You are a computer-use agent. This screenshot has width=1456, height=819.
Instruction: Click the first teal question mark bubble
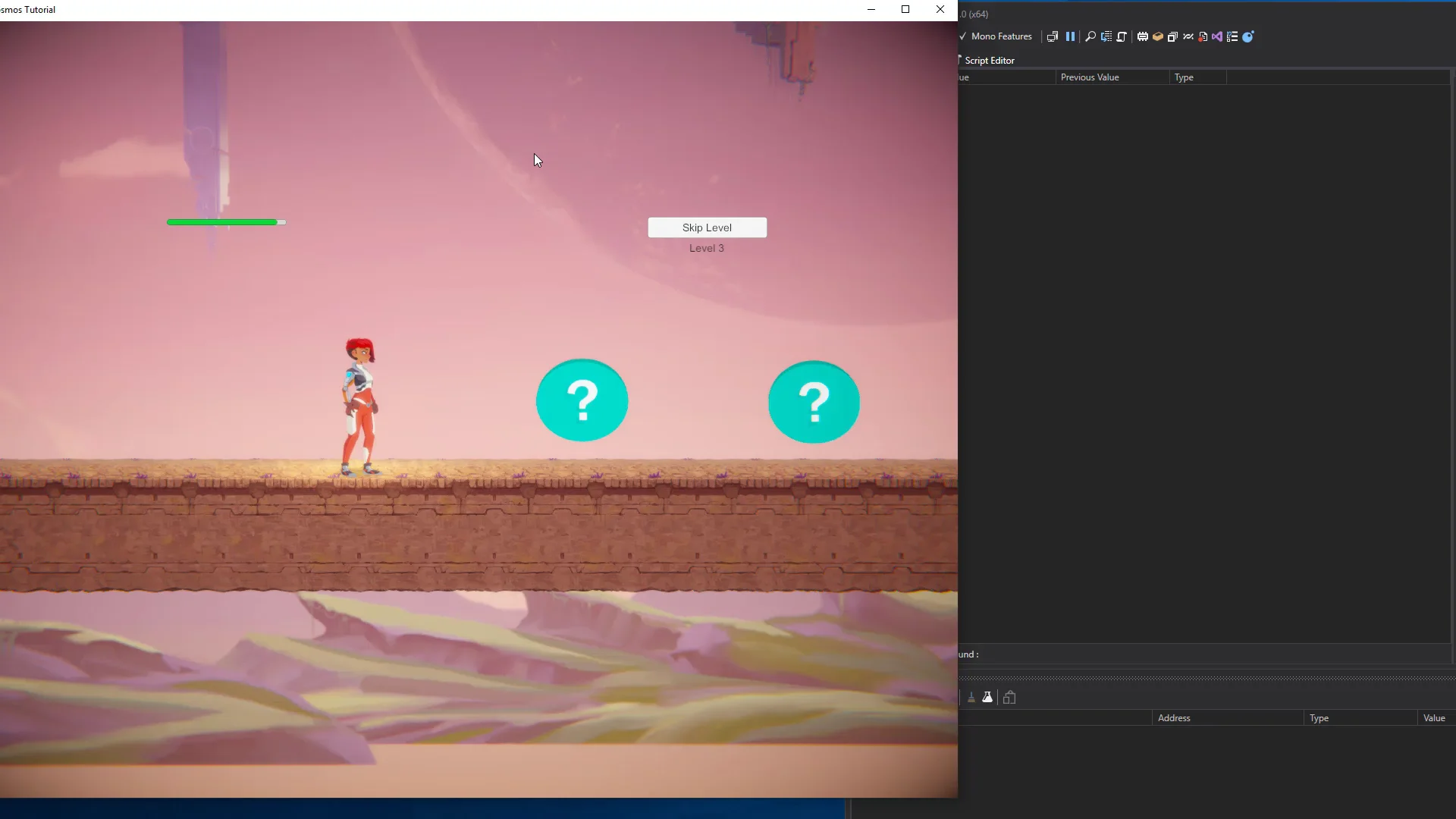coord(582,400)
